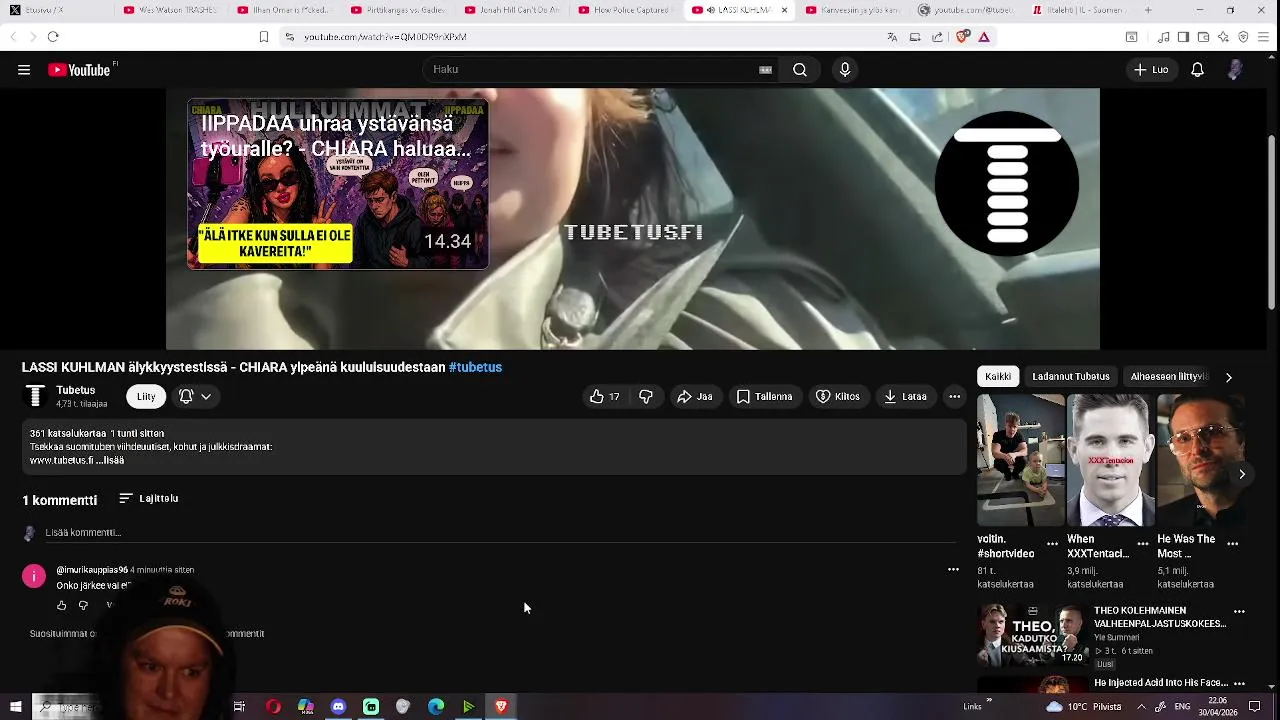Screen dimensions: 1280x720
Task: Download the video with Lataa
Action: (905, 397)
